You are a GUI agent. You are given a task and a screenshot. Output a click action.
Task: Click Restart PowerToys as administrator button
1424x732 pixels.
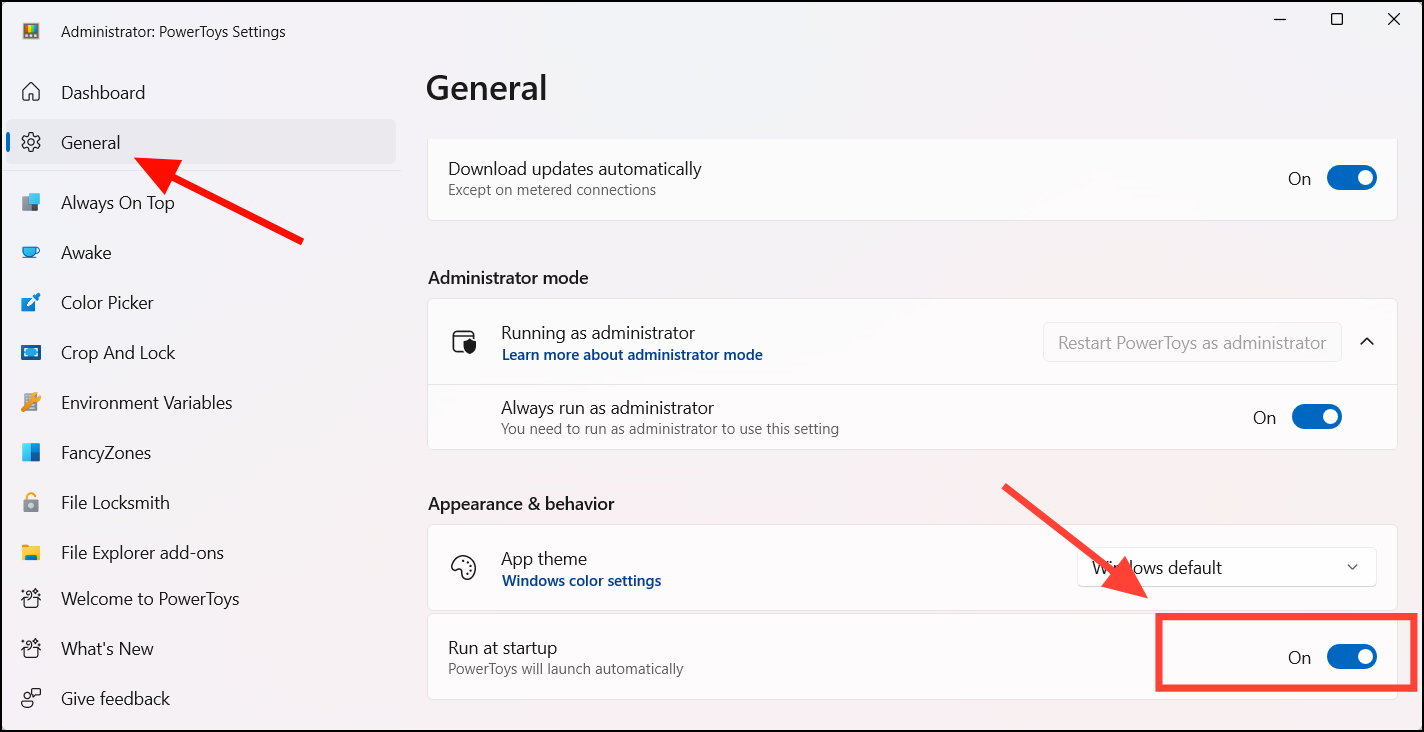[x=1192, y=343]
